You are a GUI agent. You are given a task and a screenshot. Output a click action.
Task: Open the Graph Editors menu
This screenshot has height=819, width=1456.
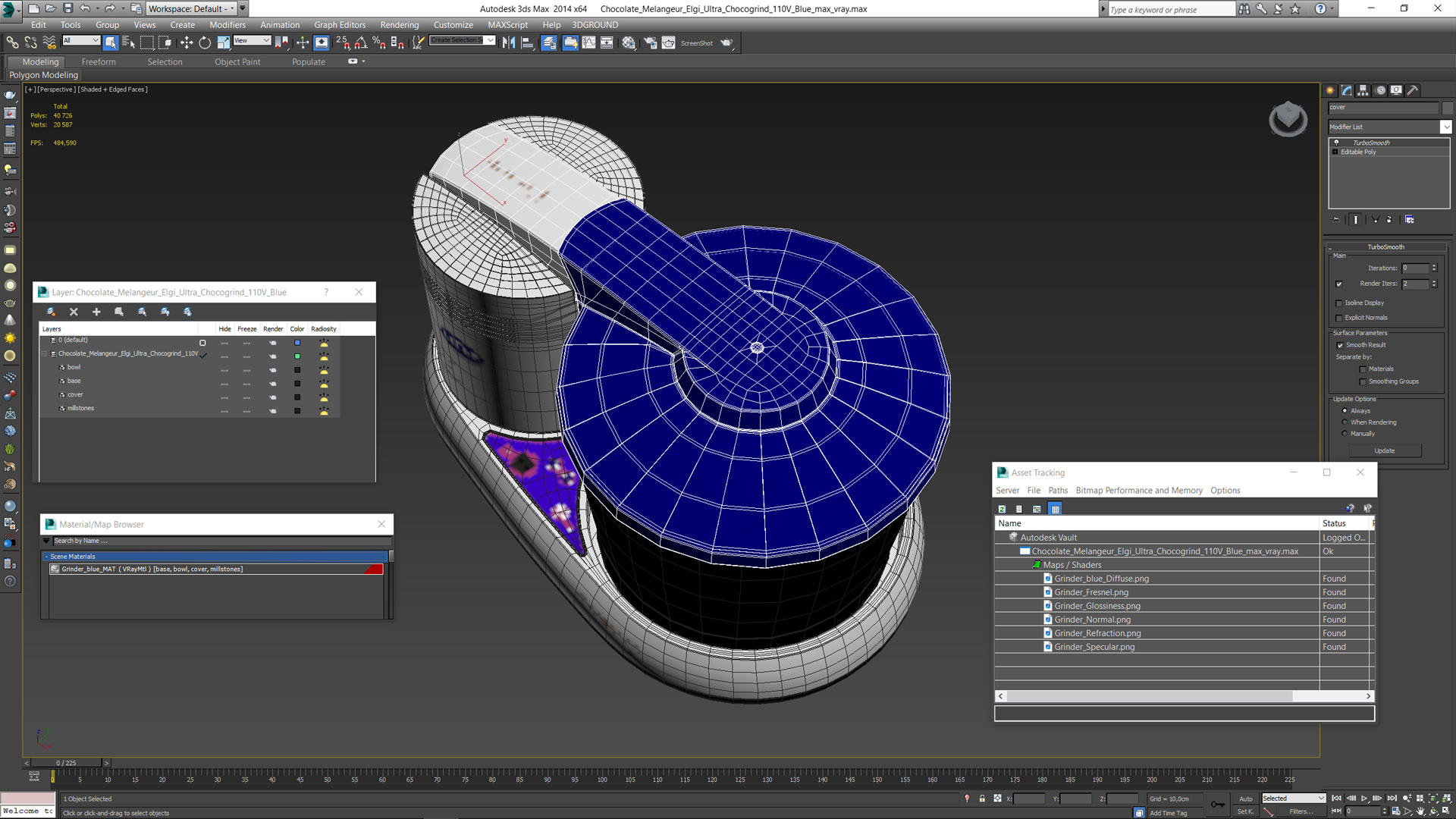tap(340, 25)
